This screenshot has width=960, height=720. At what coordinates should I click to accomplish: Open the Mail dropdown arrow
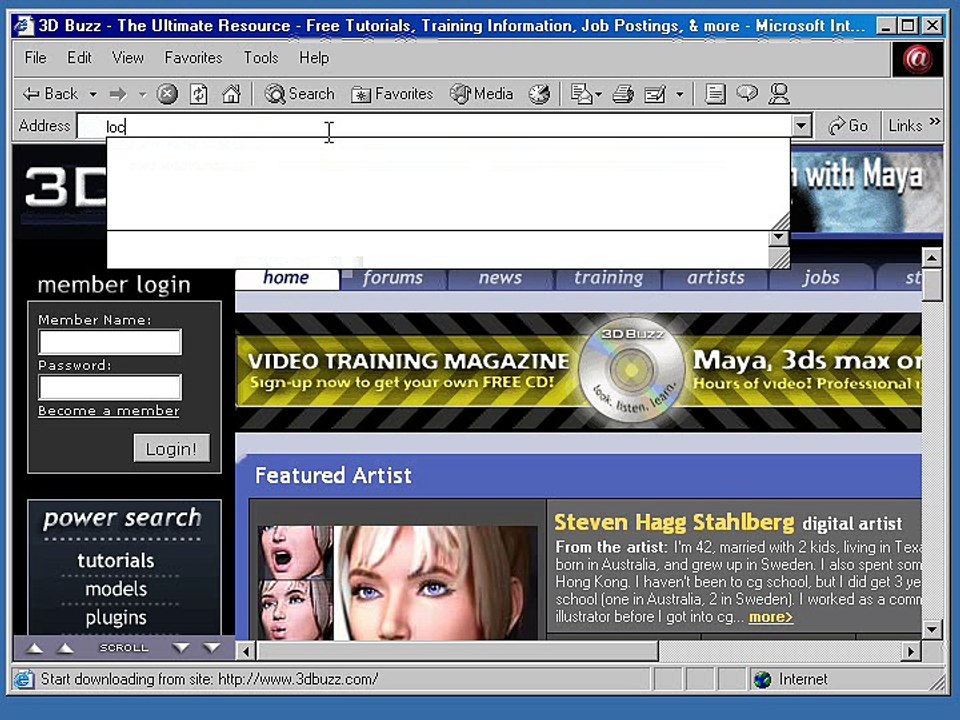click(x=598, y=94)
